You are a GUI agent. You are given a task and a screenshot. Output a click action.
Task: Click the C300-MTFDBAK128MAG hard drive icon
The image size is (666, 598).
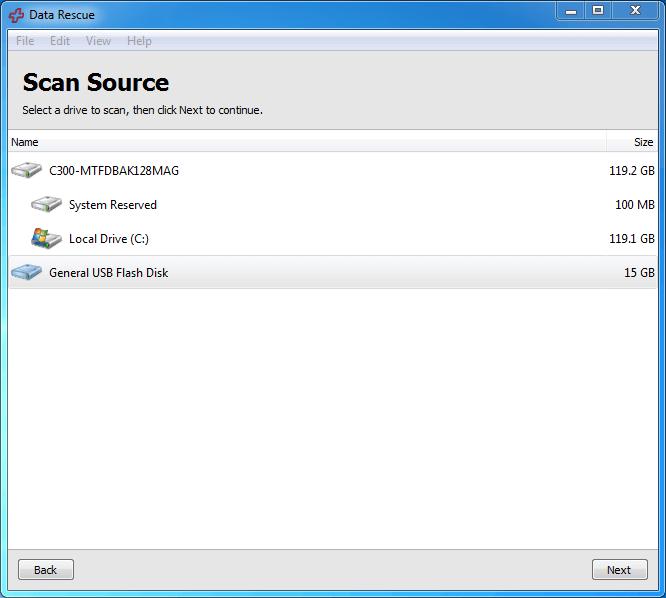point(26,170)
